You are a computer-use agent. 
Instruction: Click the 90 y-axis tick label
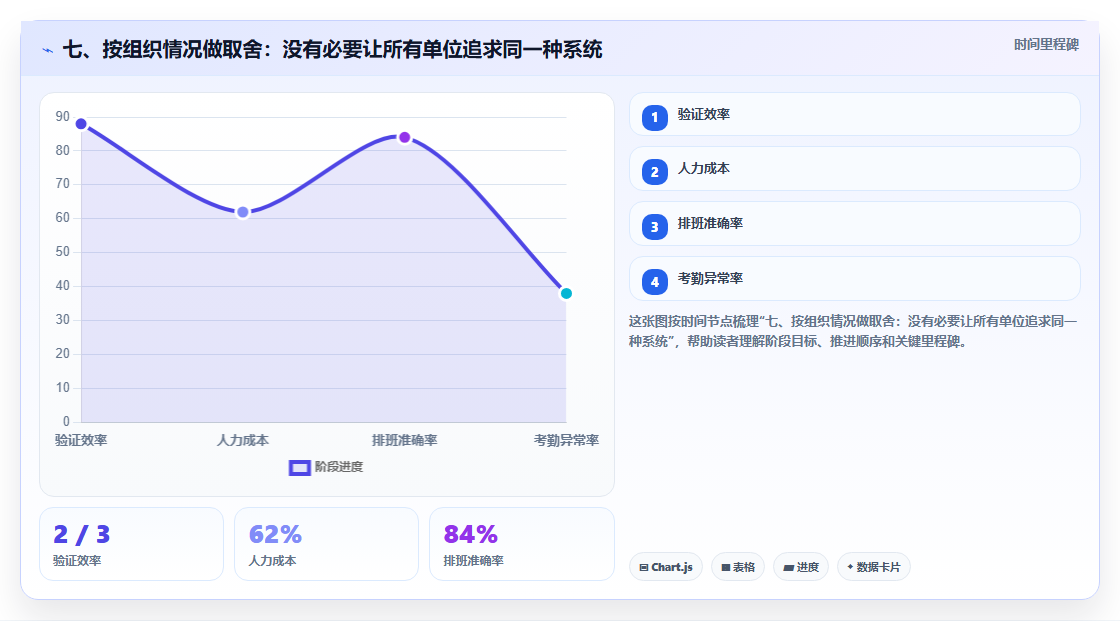click(x=63, y=116)
